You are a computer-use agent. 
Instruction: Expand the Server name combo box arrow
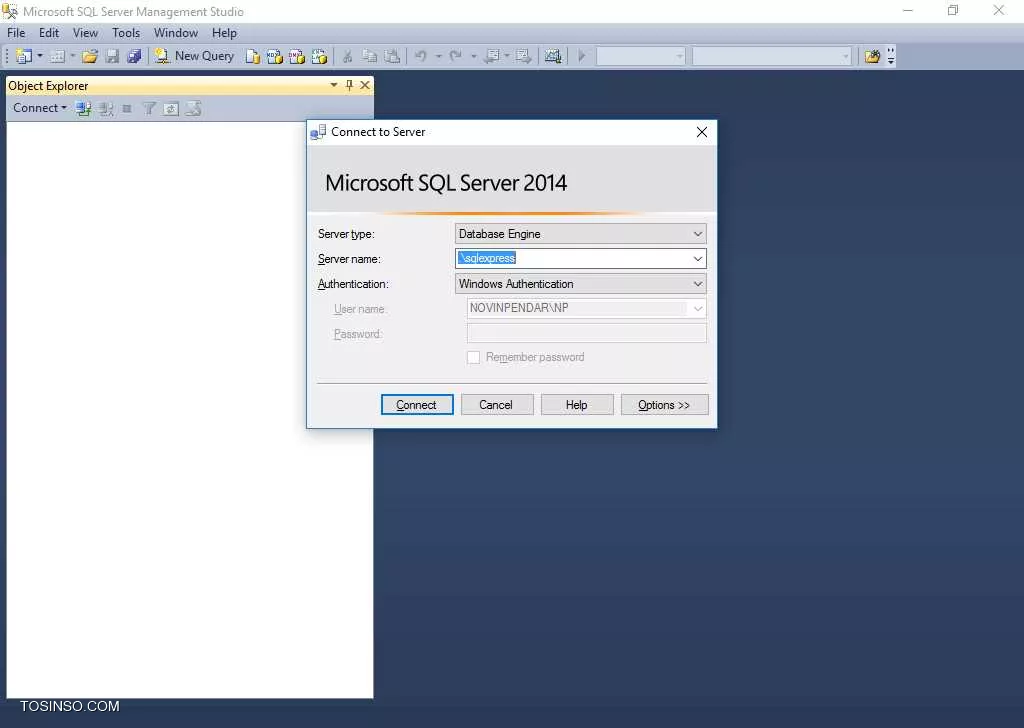(x=697, y=259)
